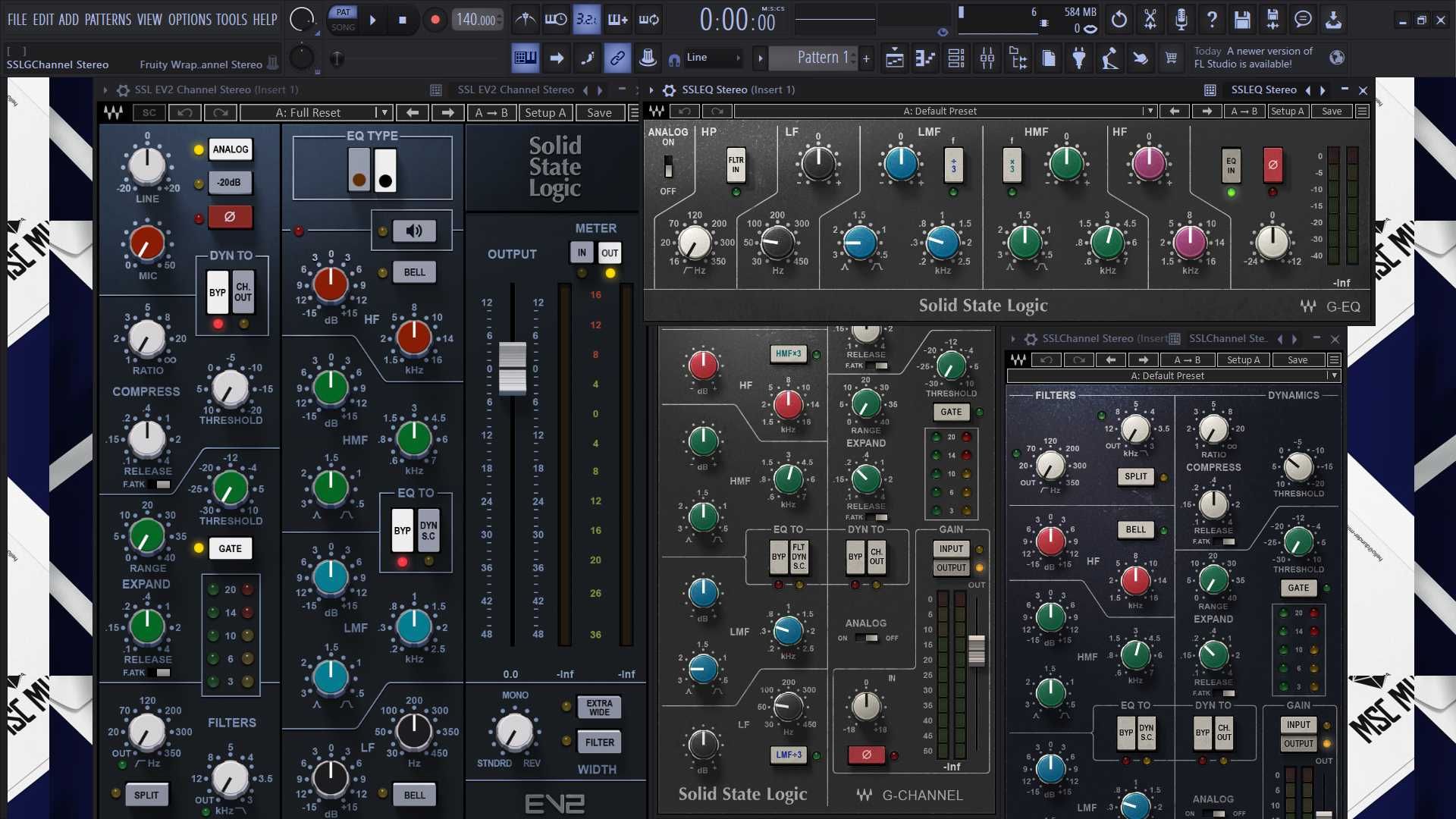Expand the SSL EV2 Channel Stereo window menu arrow
The image size is (1456, 819).
(x=105, y=89)
